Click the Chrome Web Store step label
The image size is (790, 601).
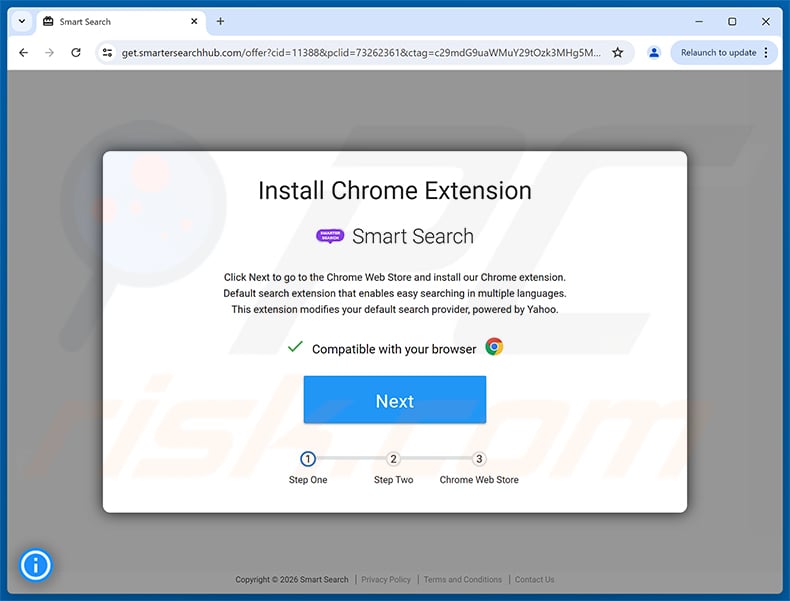tap(479, 480)
